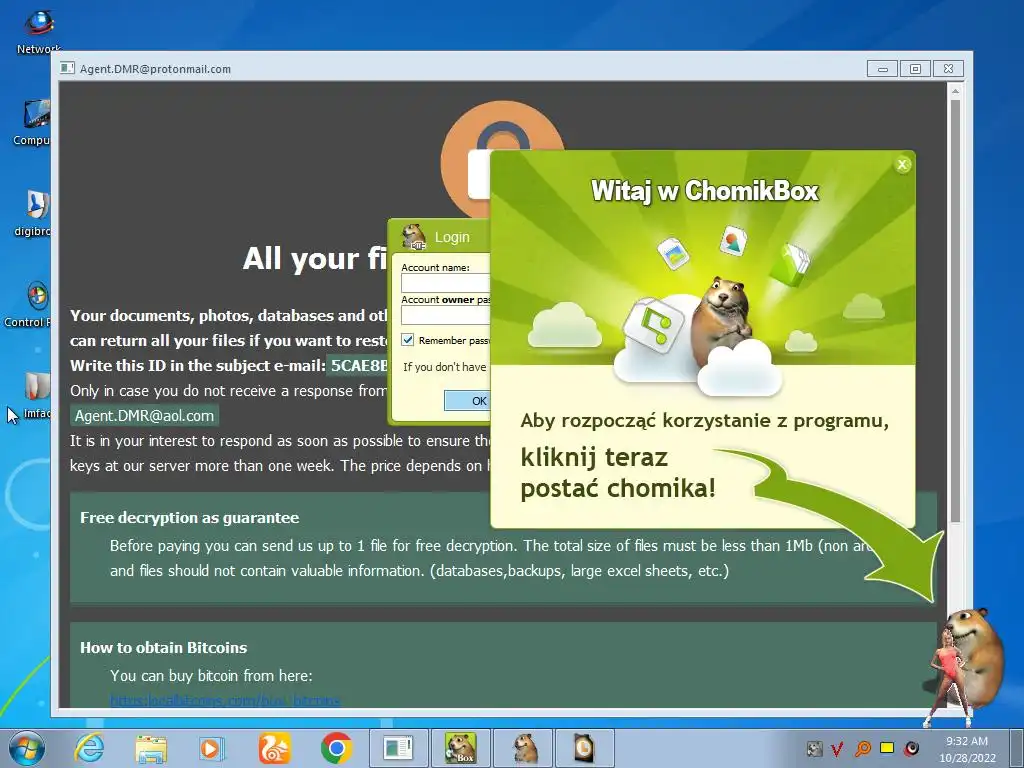Open the Computer desktop icon
The width and height of the screenshot is (1024, 768).
coord(31,123)
